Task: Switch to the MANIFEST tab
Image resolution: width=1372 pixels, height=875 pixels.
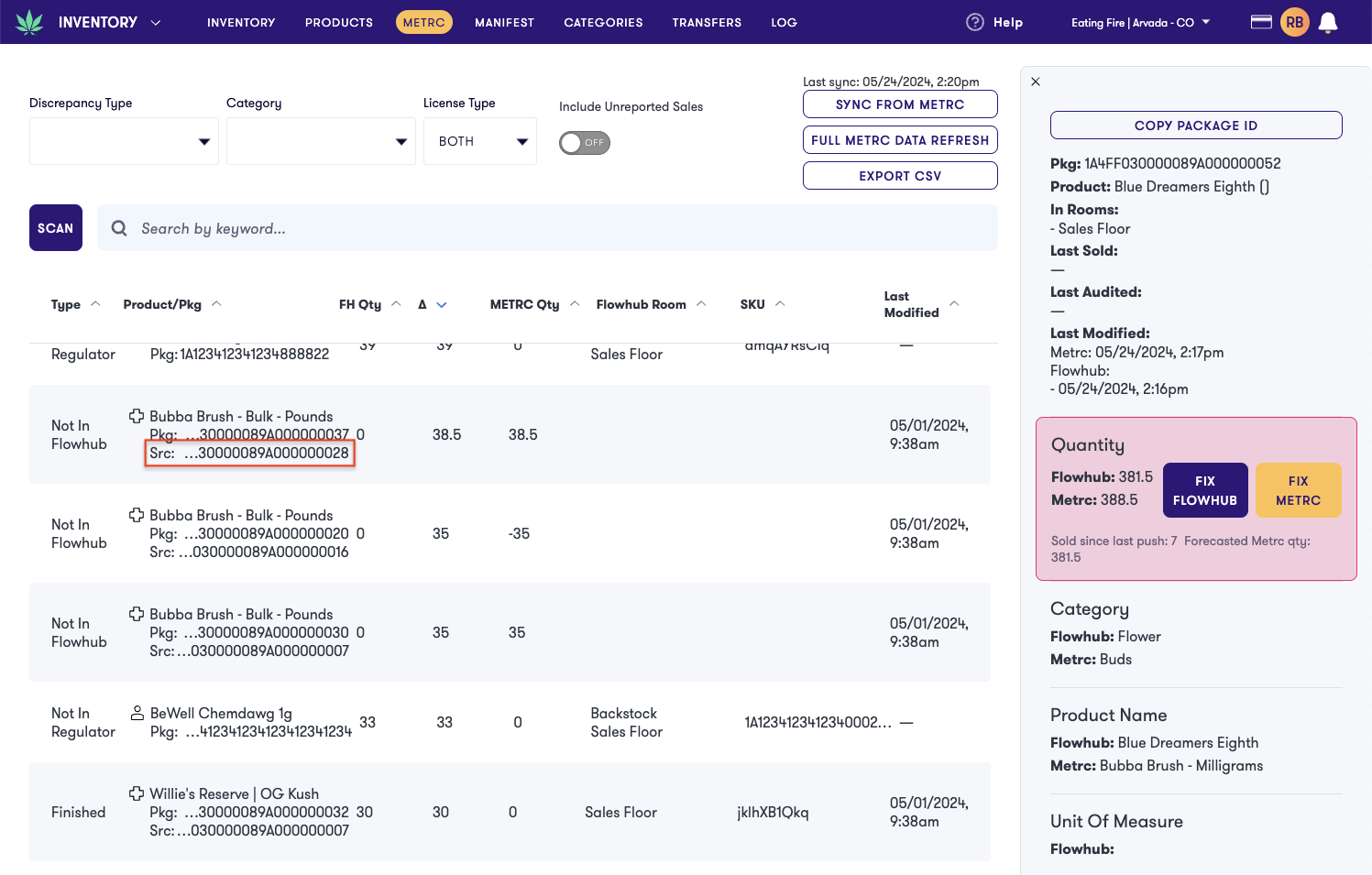Action: (504, 22)
